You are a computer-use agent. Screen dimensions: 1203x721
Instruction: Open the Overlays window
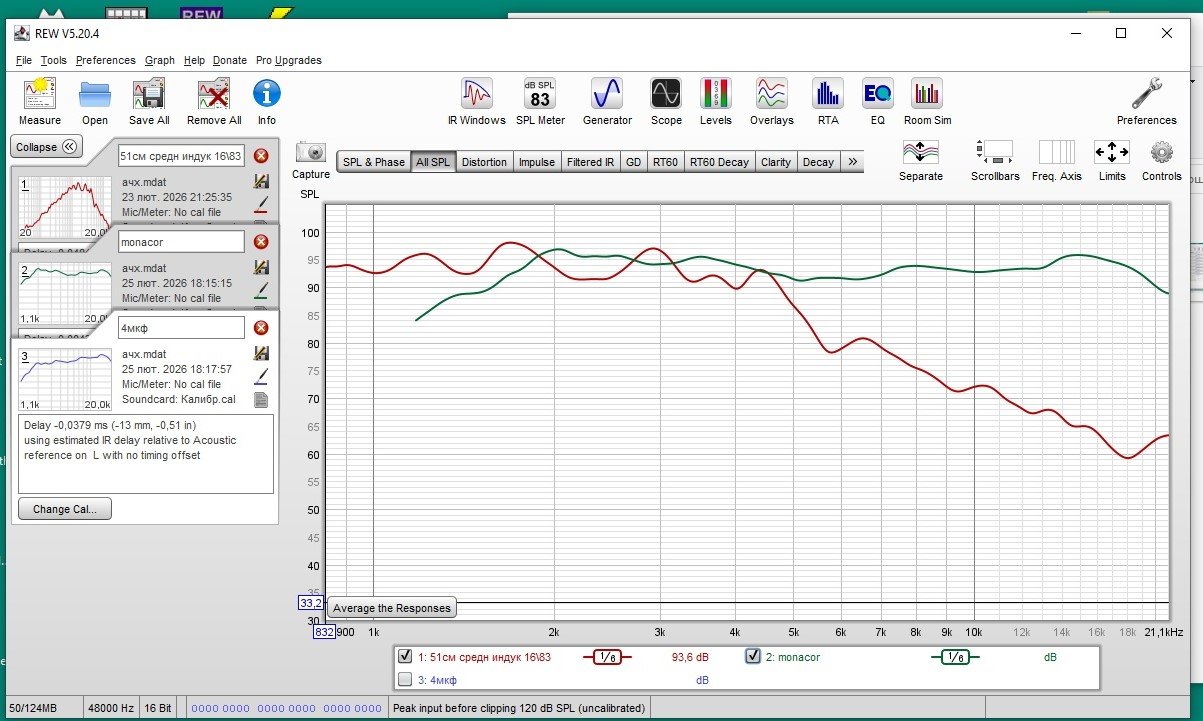coord(771,102)
